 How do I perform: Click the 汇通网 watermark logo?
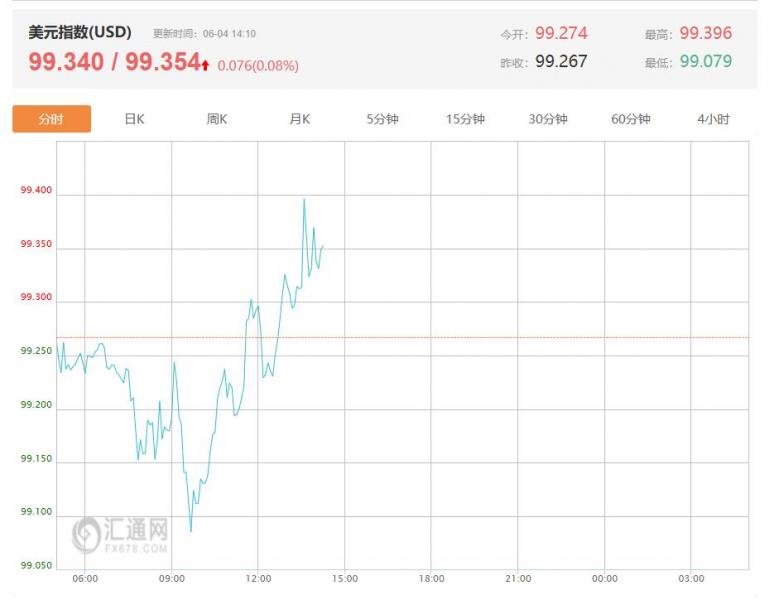[120, 534]
